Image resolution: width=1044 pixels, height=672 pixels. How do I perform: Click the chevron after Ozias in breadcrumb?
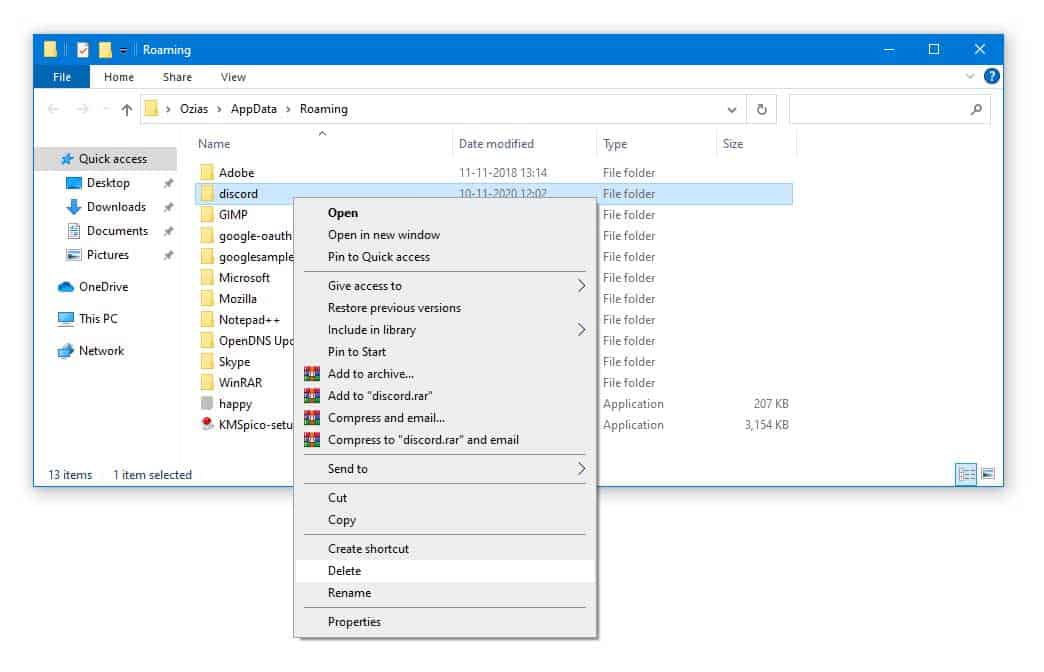click(219, 109)
